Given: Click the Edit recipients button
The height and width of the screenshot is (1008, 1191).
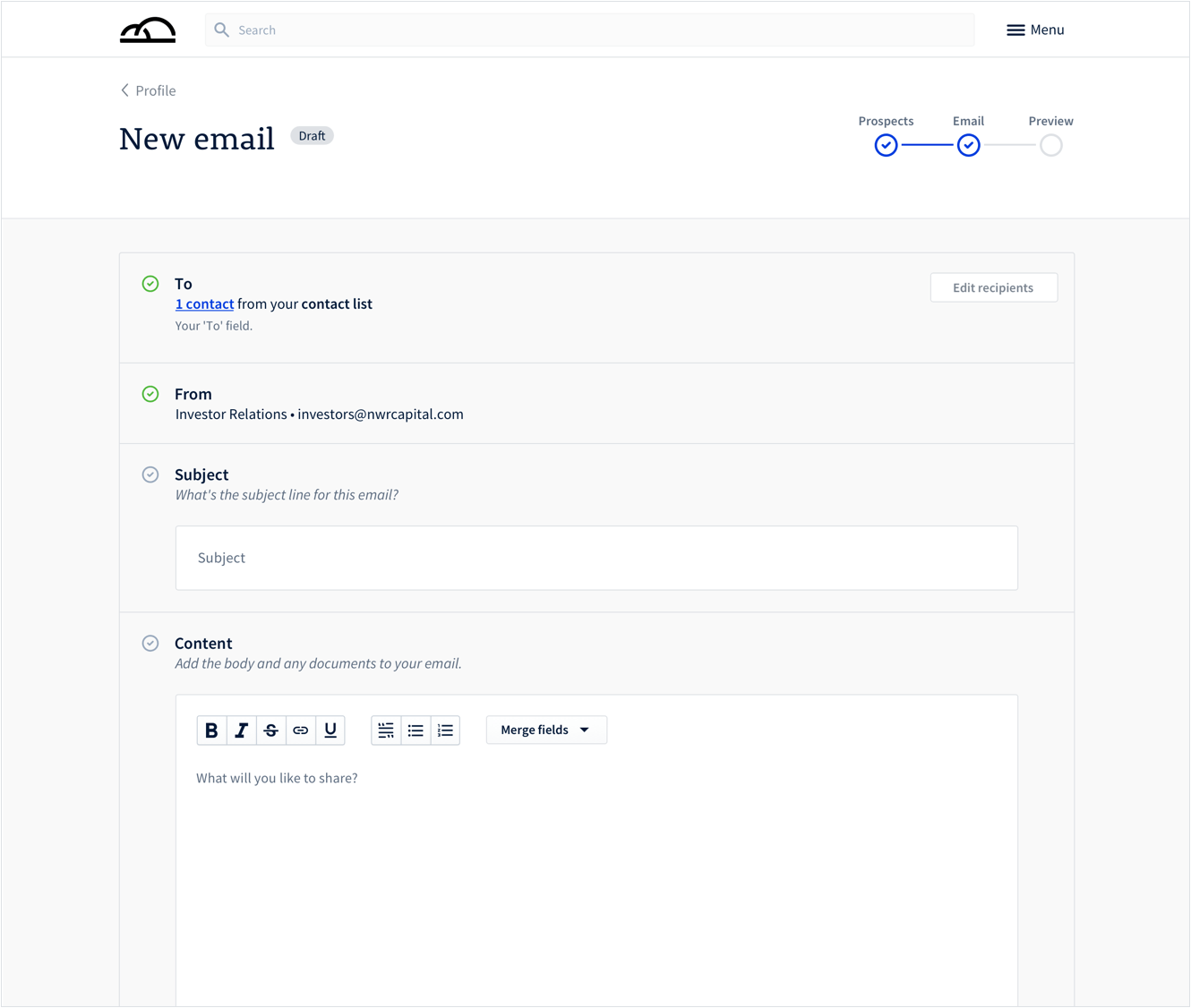Looking at the screenshot, I should pos(993,287).
